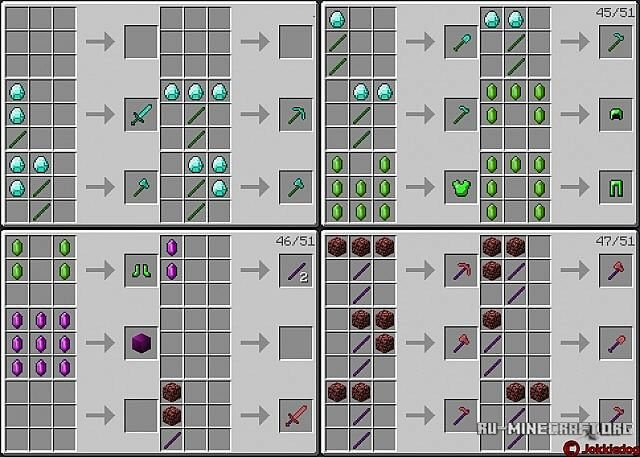Image resolution: width=640 pixels, height=457 pixels.
Task: Select the diamond pickaxe output icon
Action: coord(296,115)
